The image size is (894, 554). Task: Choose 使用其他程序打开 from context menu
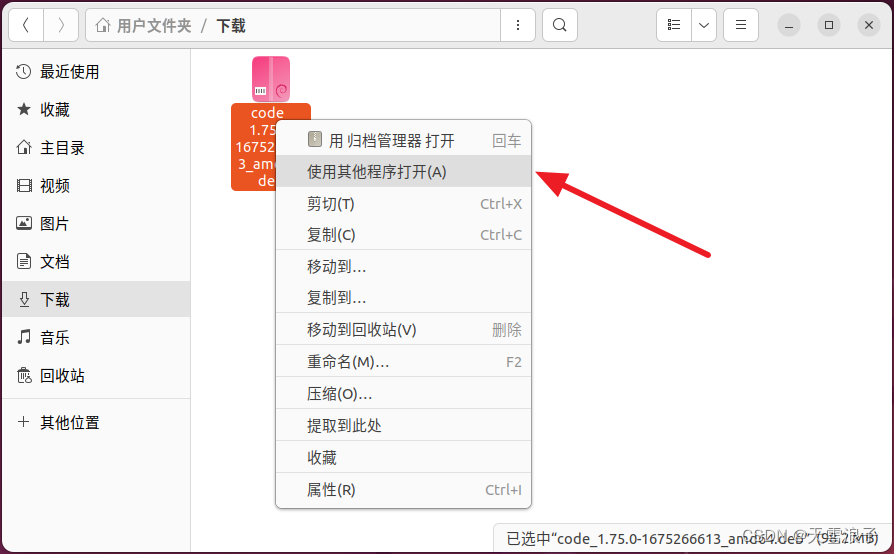pos(377,172)
